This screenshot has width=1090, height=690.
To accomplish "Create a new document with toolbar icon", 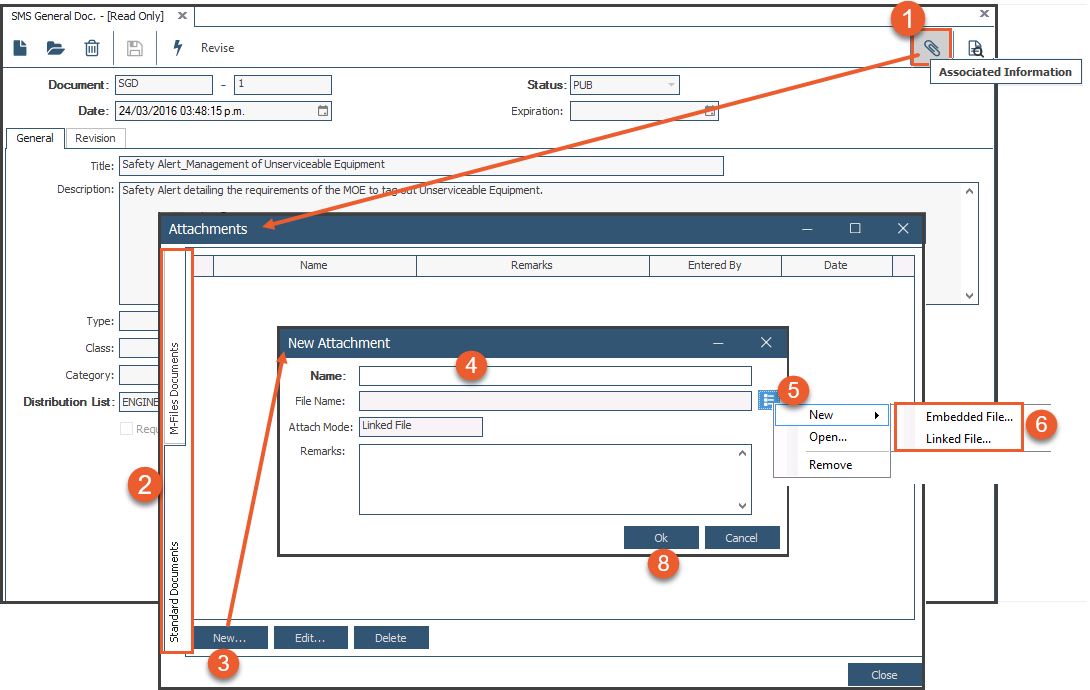I will coord(20,48).
